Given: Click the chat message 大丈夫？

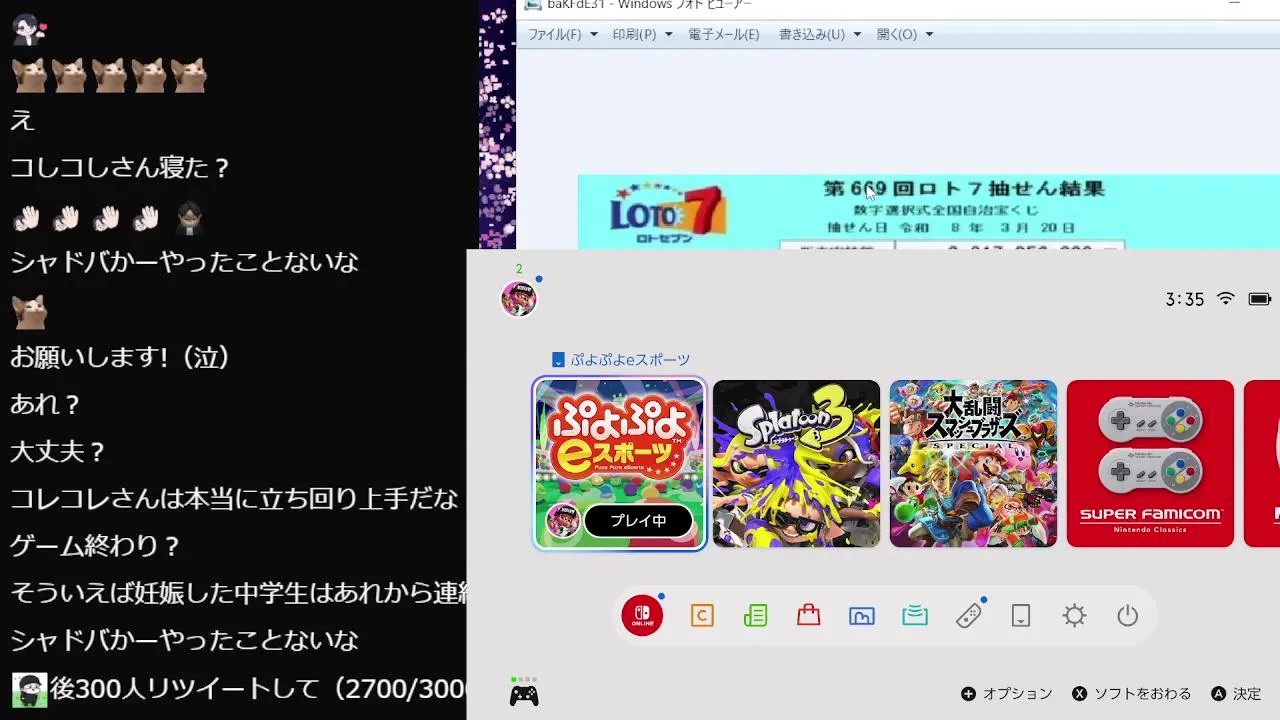Looking at the screenshot, I should click(58, 451).
